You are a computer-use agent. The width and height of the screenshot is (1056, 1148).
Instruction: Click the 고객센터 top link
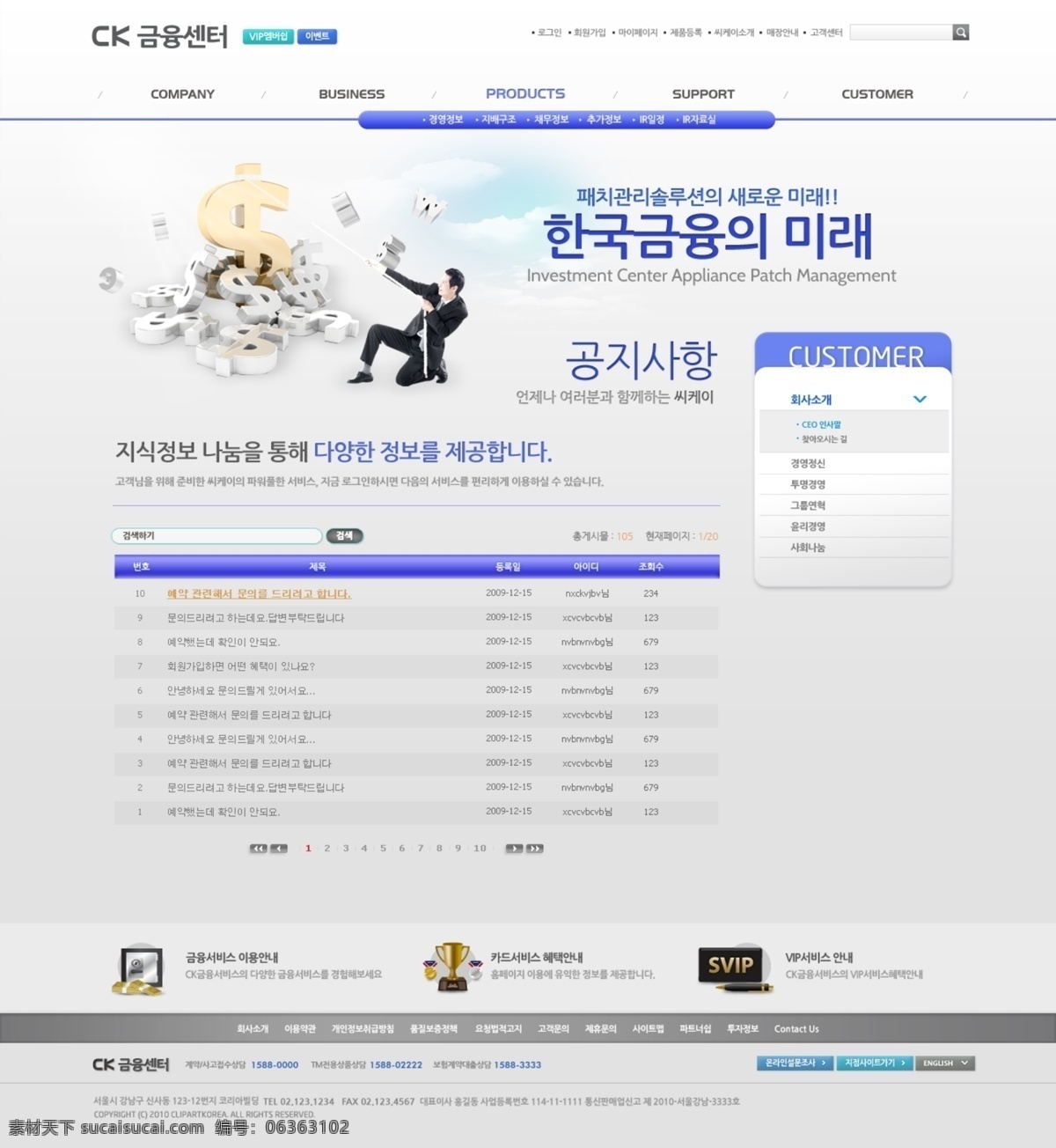(x=826, y=33)
